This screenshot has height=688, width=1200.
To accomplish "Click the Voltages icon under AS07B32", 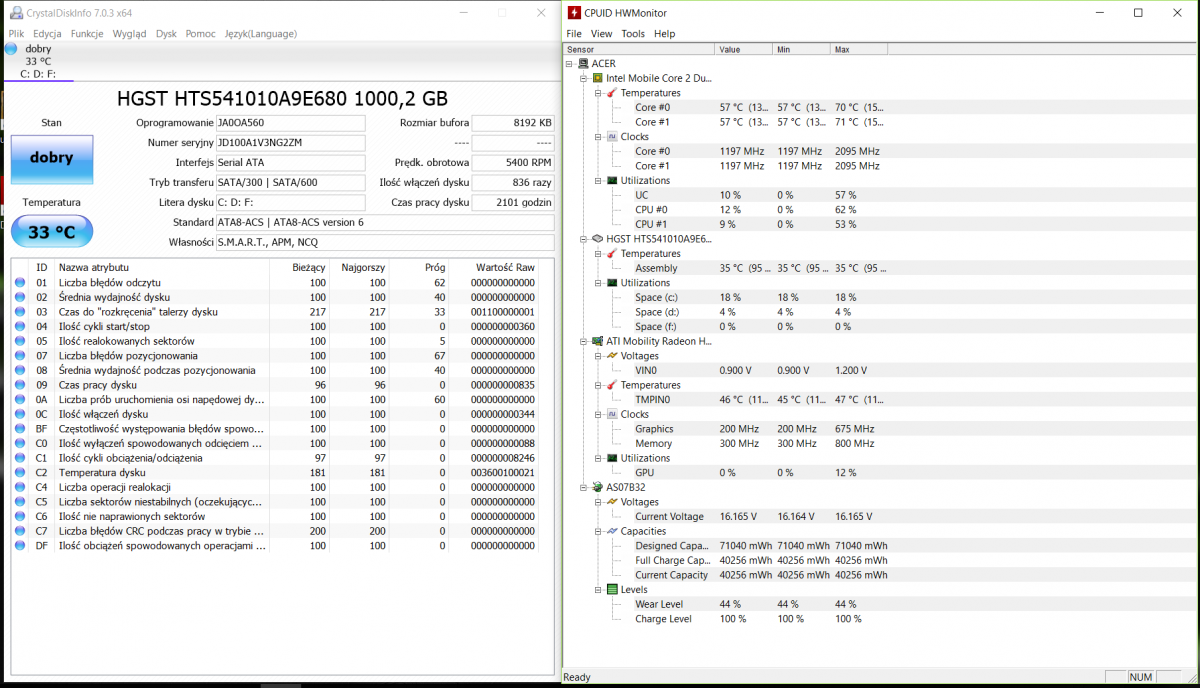I will 612,502.
